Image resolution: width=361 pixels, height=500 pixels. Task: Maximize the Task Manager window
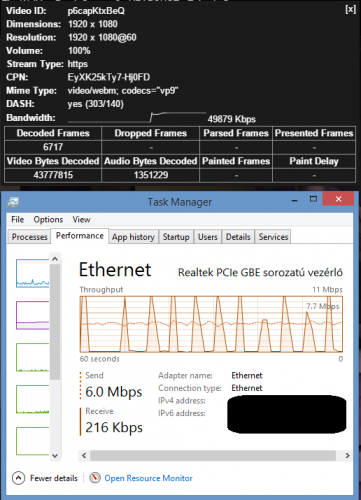[x=313, y=199]
